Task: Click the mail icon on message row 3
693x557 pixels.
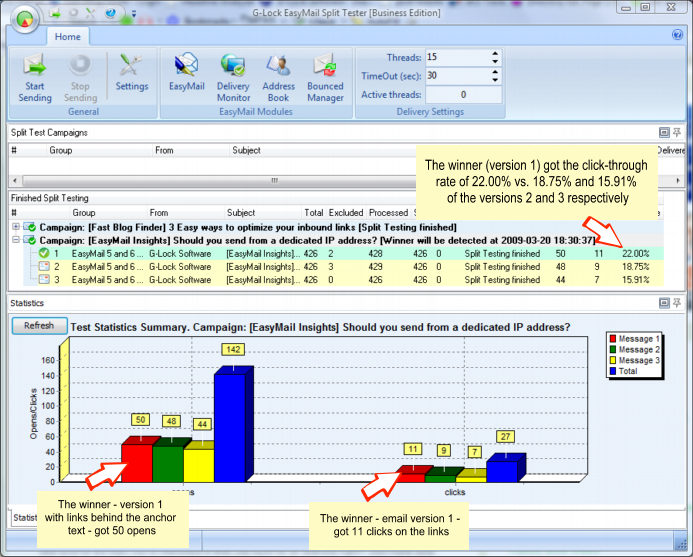Action: [44, 280]
